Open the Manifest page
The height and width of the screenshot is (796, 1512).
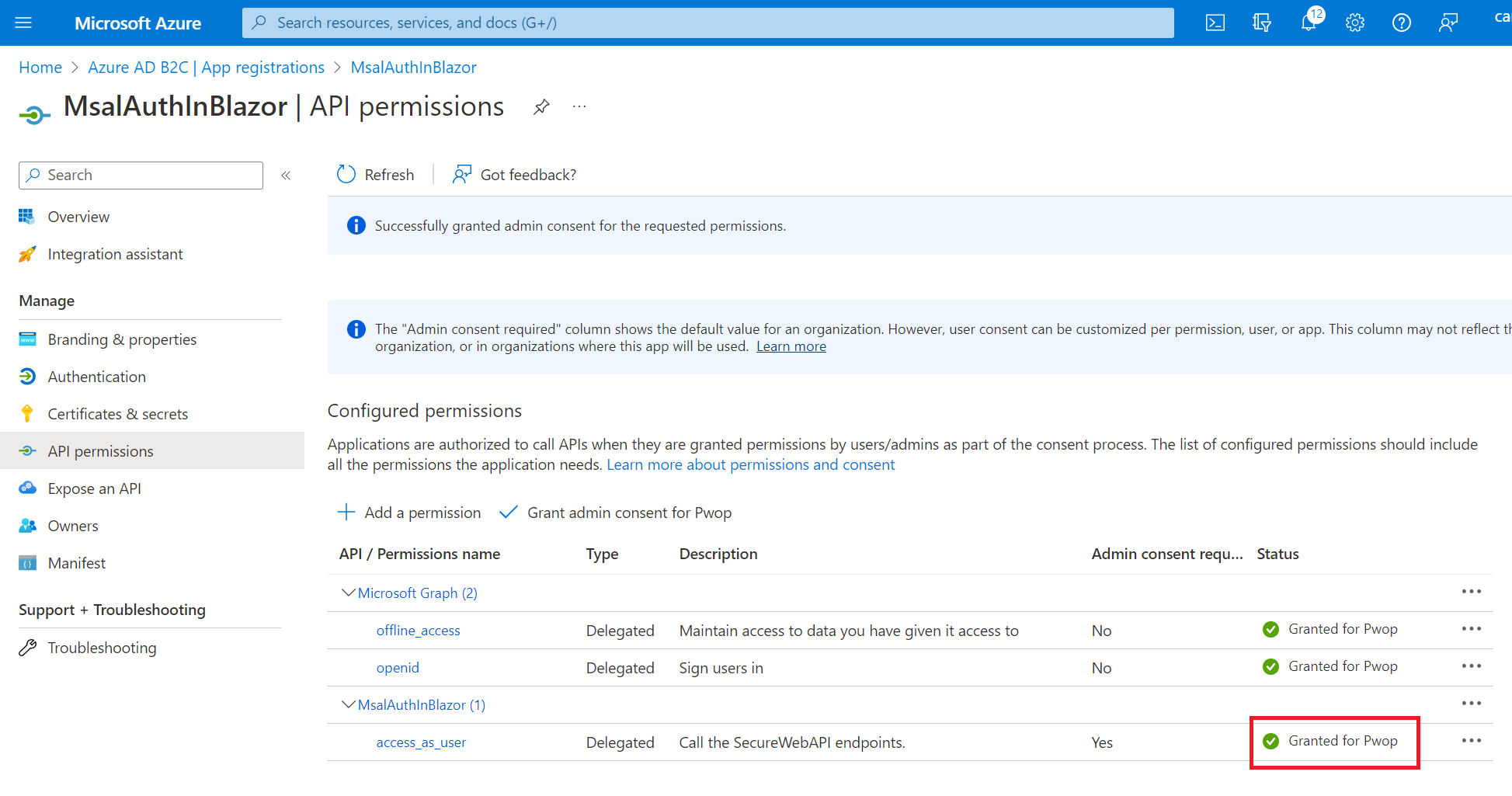(76, 563)
